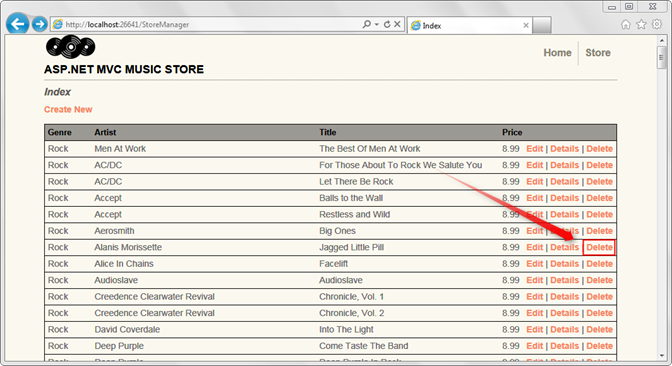Open the address bar dropdown arrow
The width and height of the screenshot is (672, 366).
point(377,24)
